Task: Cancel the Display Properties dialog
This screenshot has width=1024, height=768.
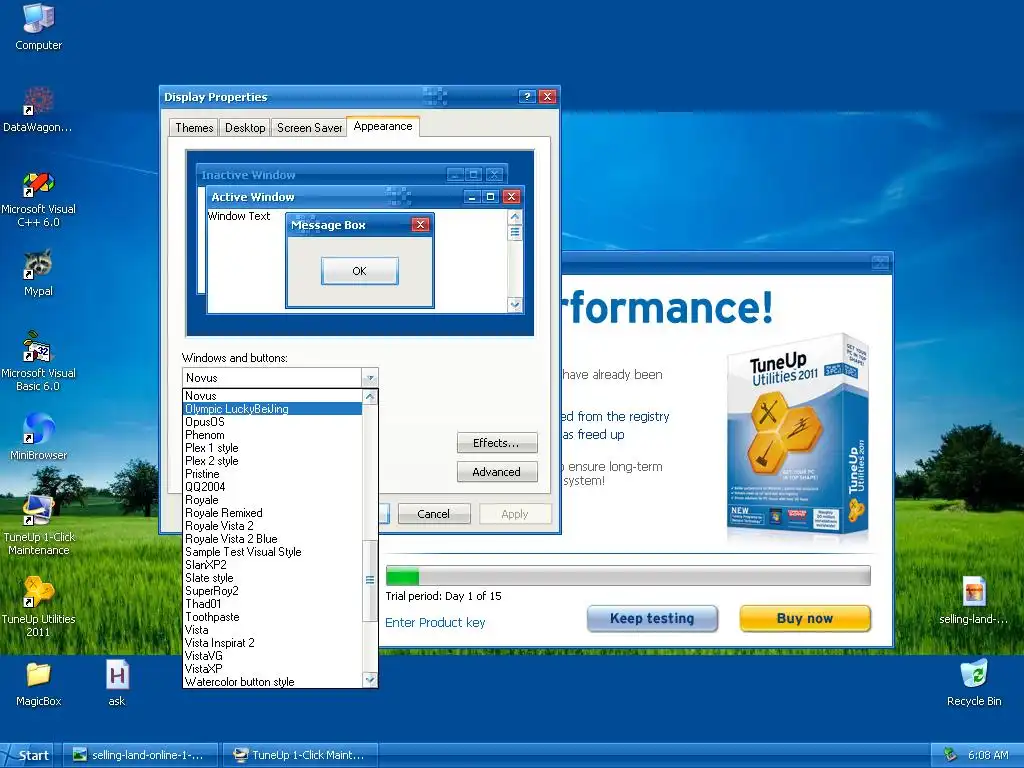Action: (x=434, y=514)
